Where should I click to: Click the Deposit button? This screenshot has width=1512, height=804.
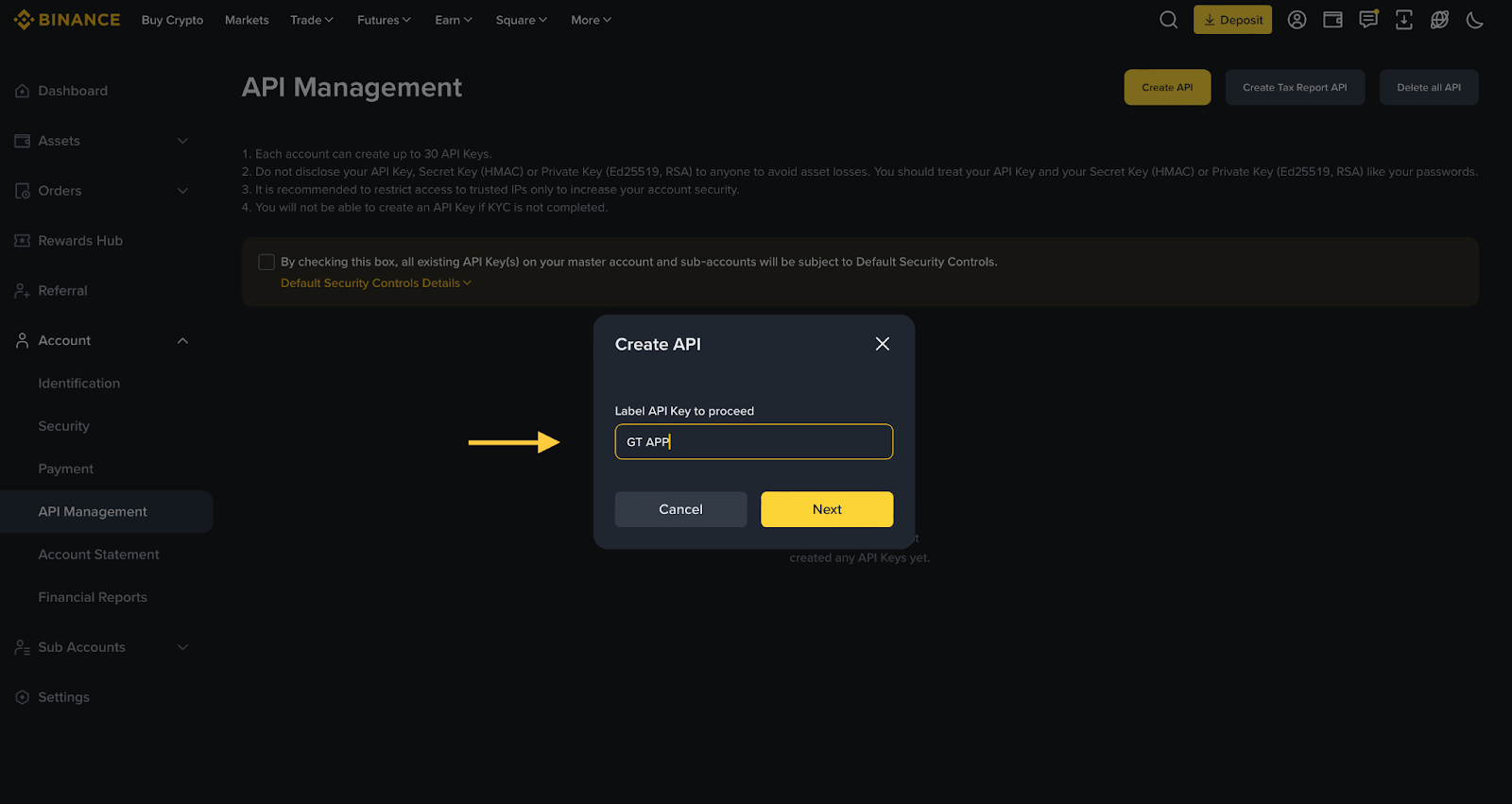[x=1232, y=20]
